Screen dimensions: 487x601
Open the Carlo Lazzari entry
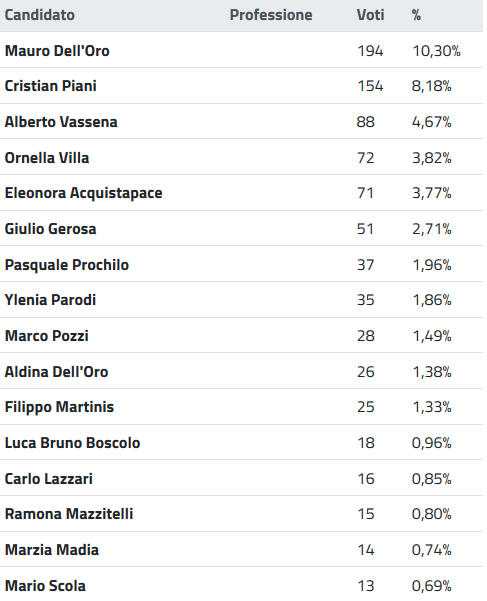(x=49, y=479)
